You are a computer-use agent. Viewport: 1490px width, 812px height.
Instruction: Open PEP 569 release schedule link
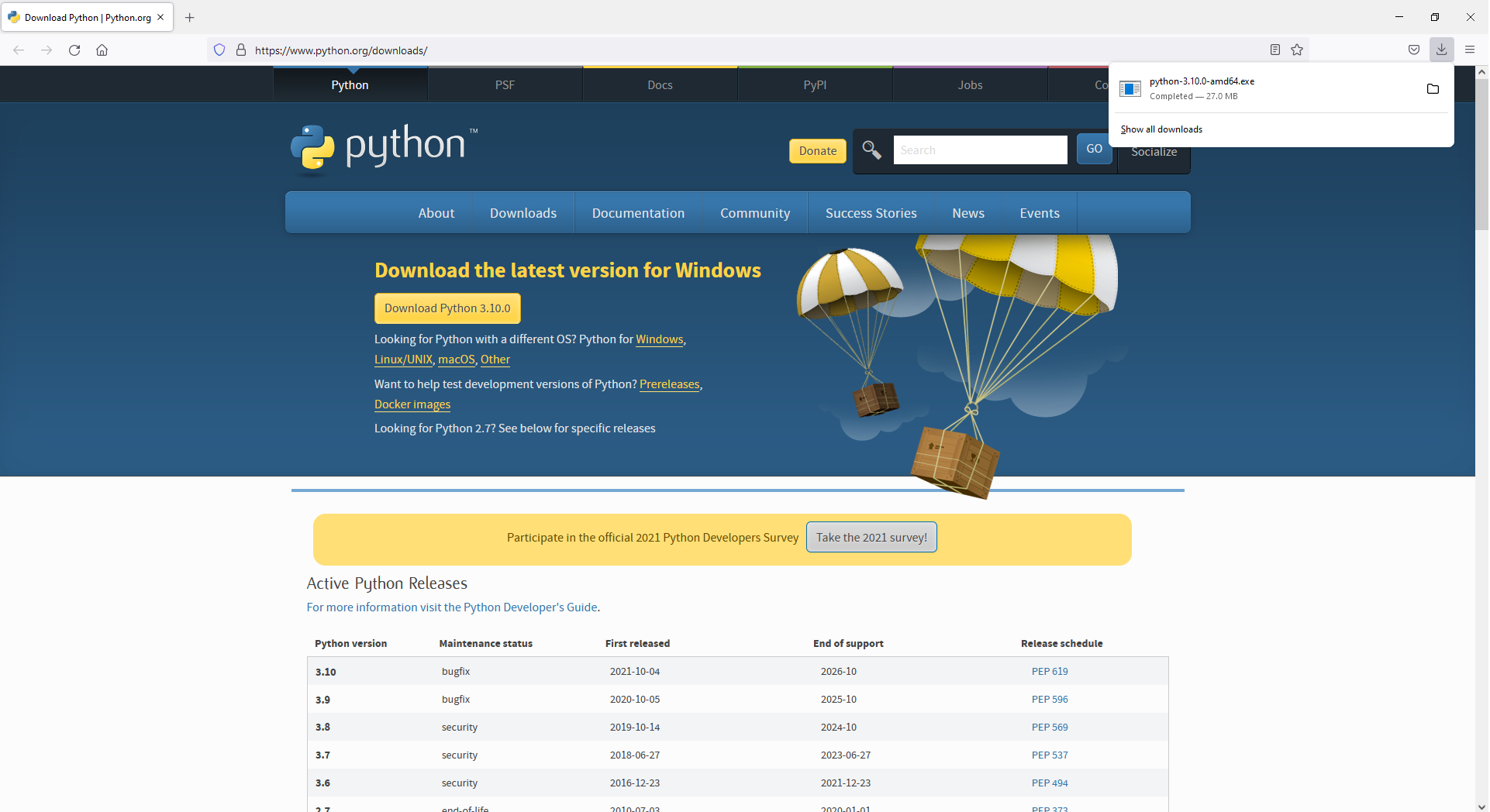pyautogui.click(x=1050, y=728)
